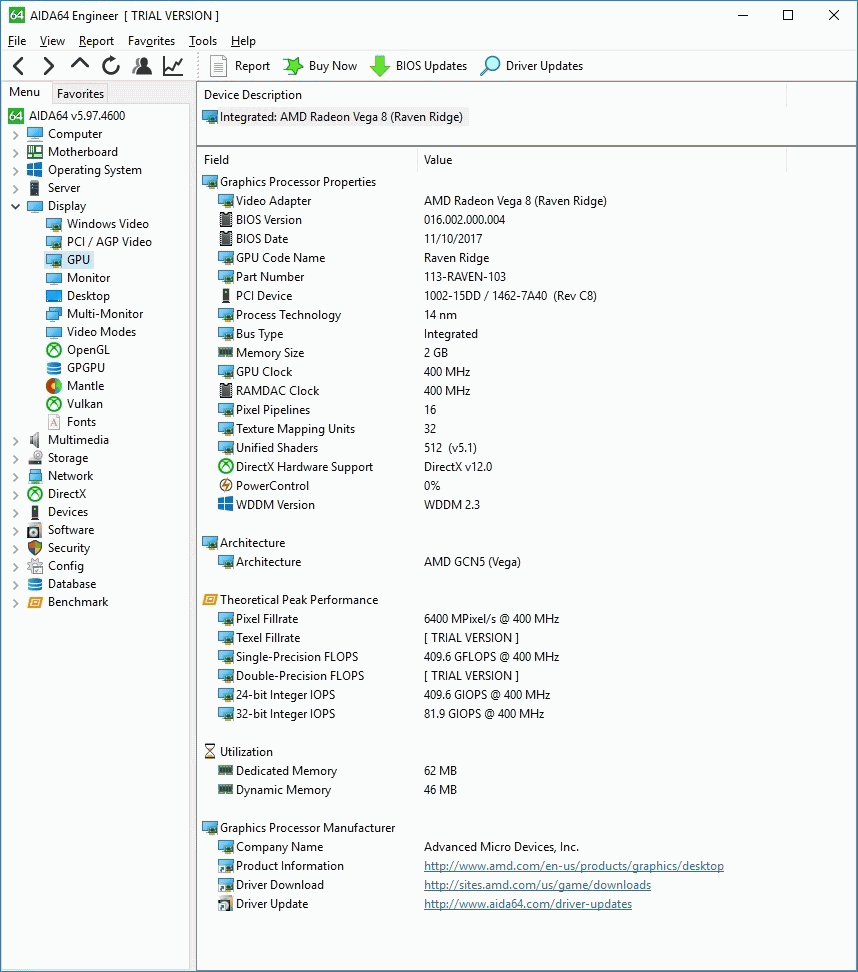Screen dimensions: 858x972
Task: Expand the Storage tree node
Action: (x=15, y=459)
